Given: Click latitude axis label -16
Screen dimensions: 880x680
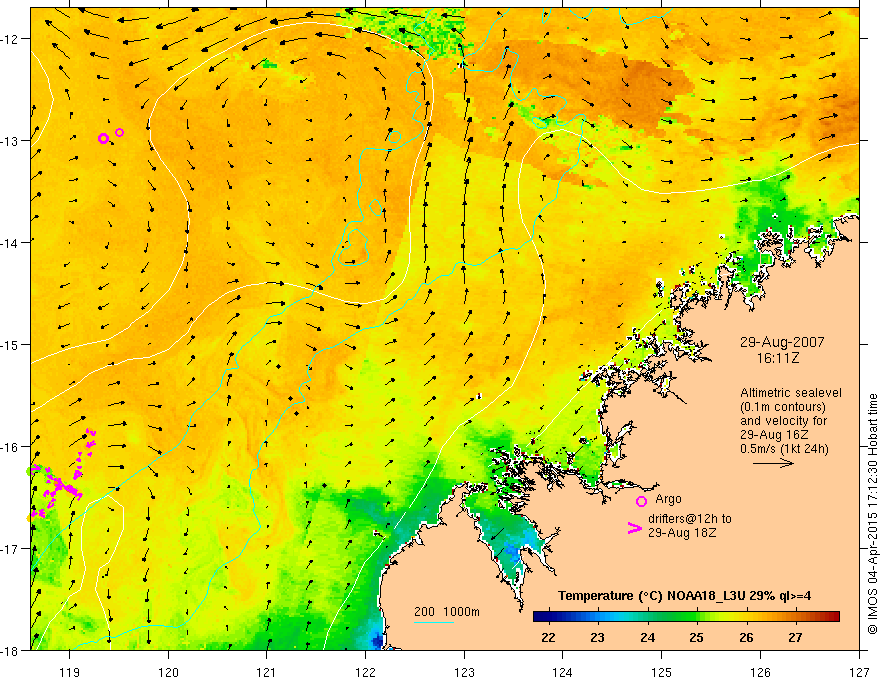Looking at the screenshot, I should coord(11,447).
